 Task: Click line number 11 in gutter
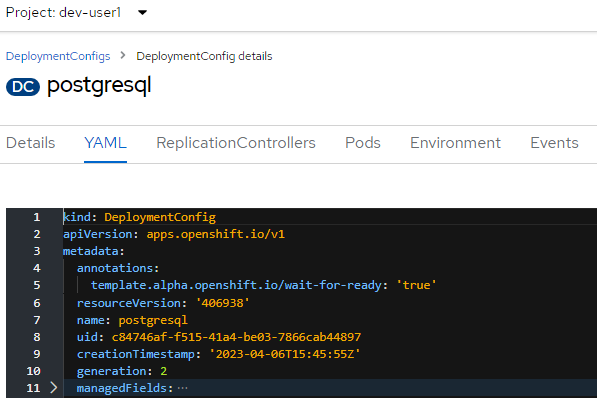pos(34,388)
